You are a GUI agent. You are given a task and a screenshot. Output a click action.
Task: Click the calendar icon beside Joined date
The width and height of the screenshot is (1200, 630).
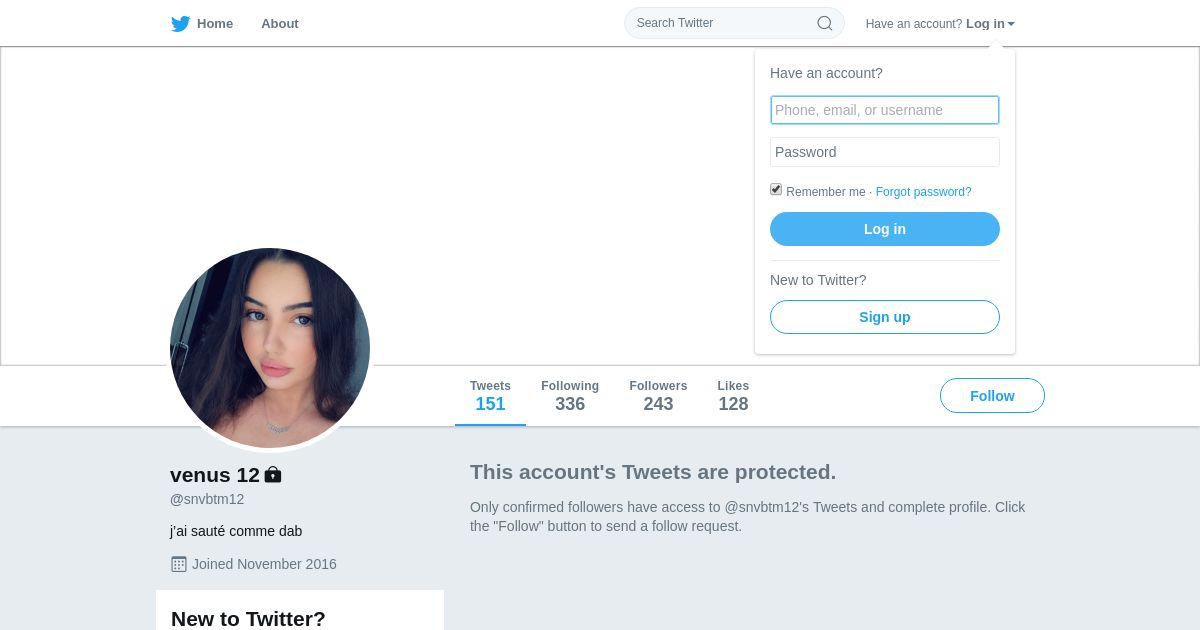click(179, 564)
